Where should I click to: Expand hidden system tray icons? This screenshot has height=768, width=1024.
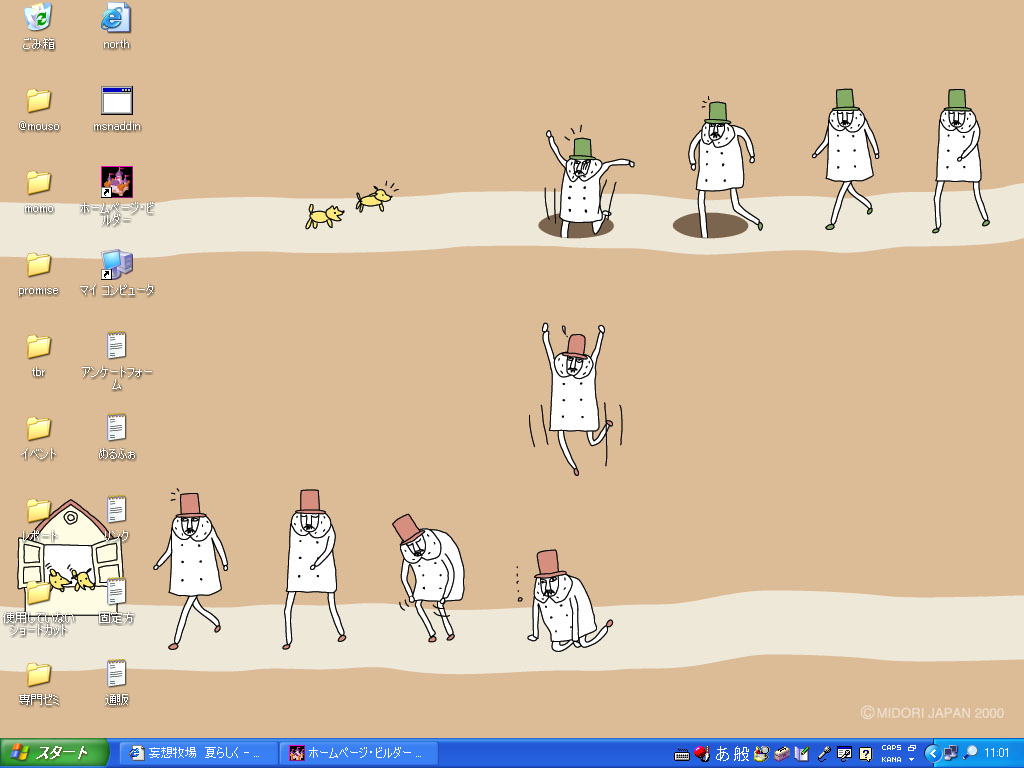pos(932,753)
